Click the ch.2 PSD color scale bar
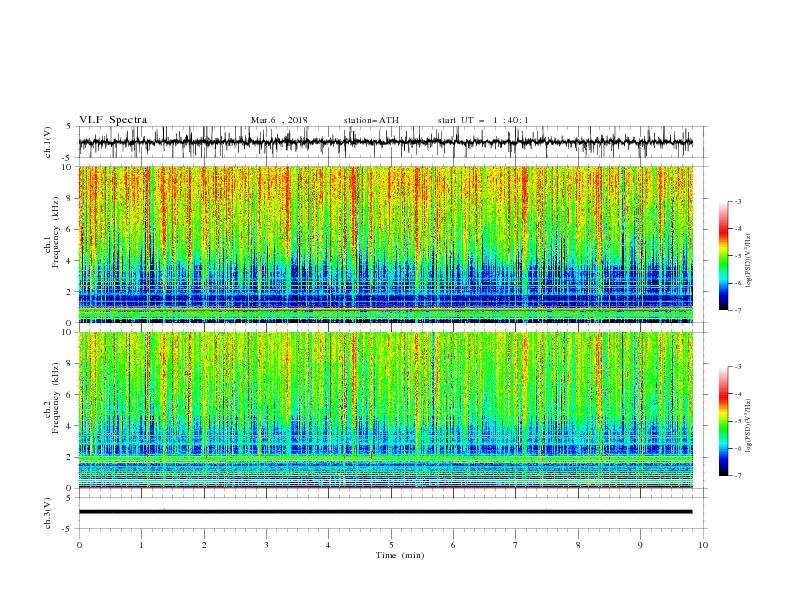The image size is (792, 612). pos(723,421)
